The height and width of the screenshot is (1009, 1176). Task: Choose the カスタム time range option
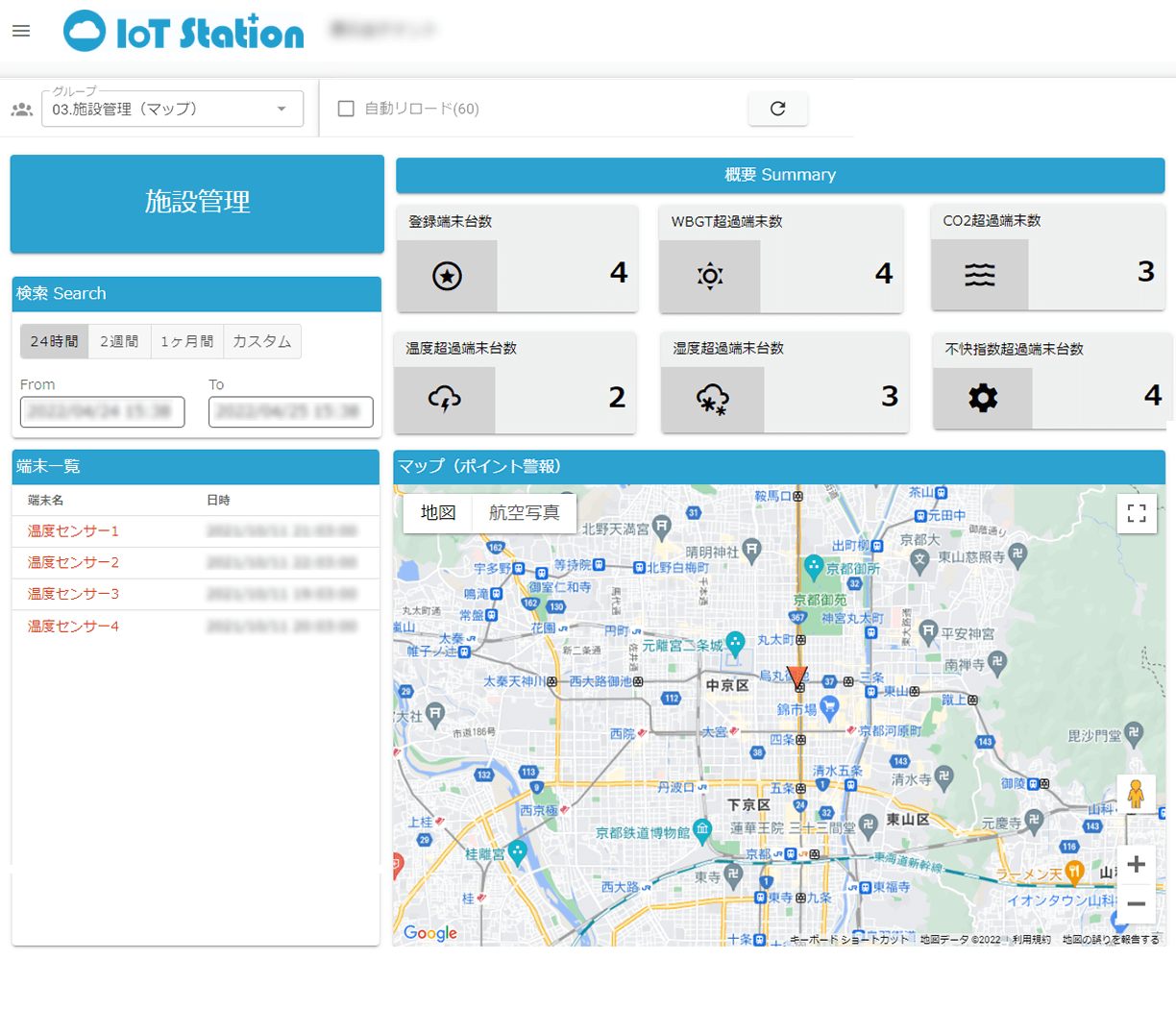click(x=261, y=341)
